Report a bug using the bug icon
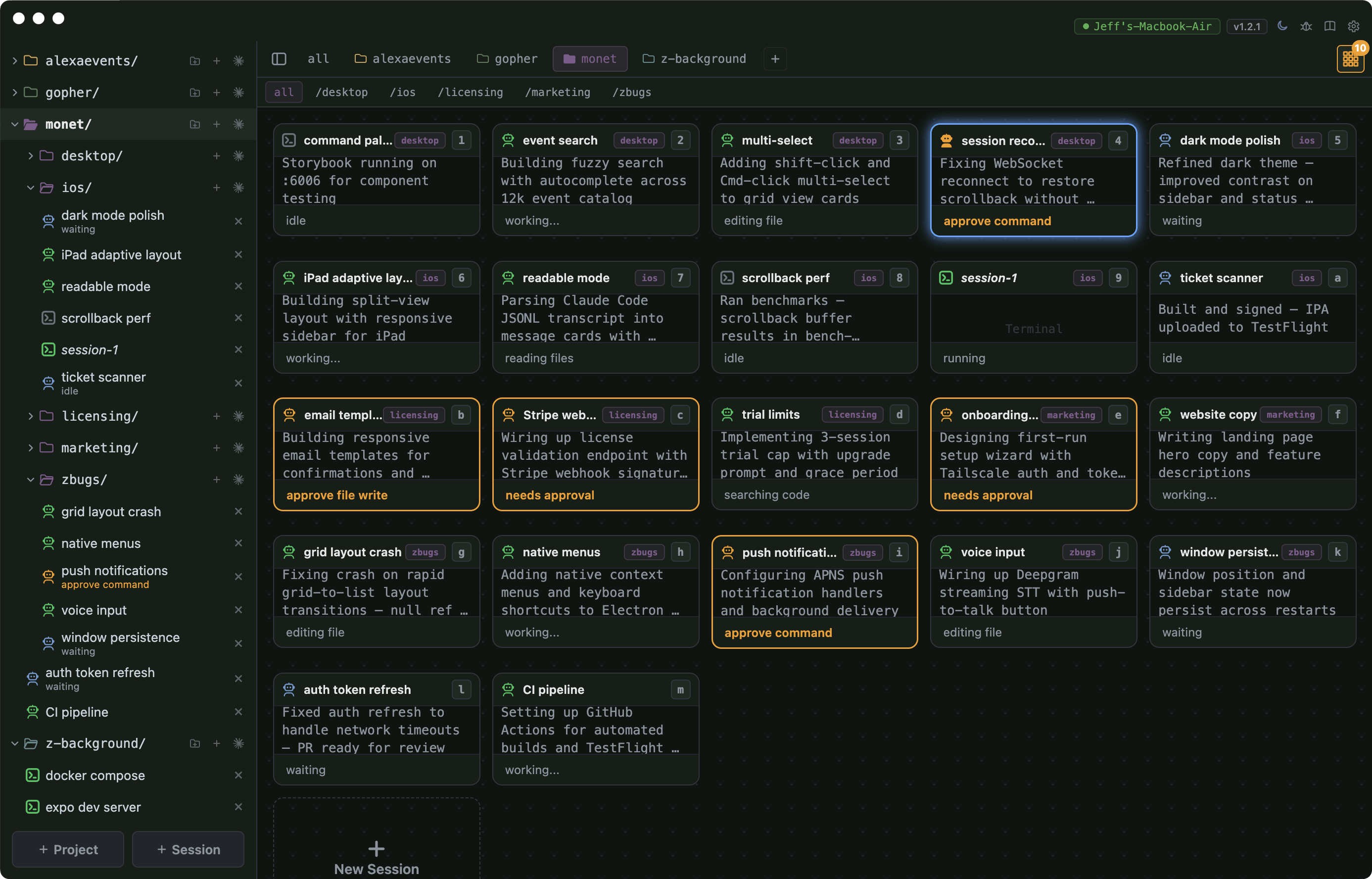This screenshot has height=879, width=1372. (1306, 26)
